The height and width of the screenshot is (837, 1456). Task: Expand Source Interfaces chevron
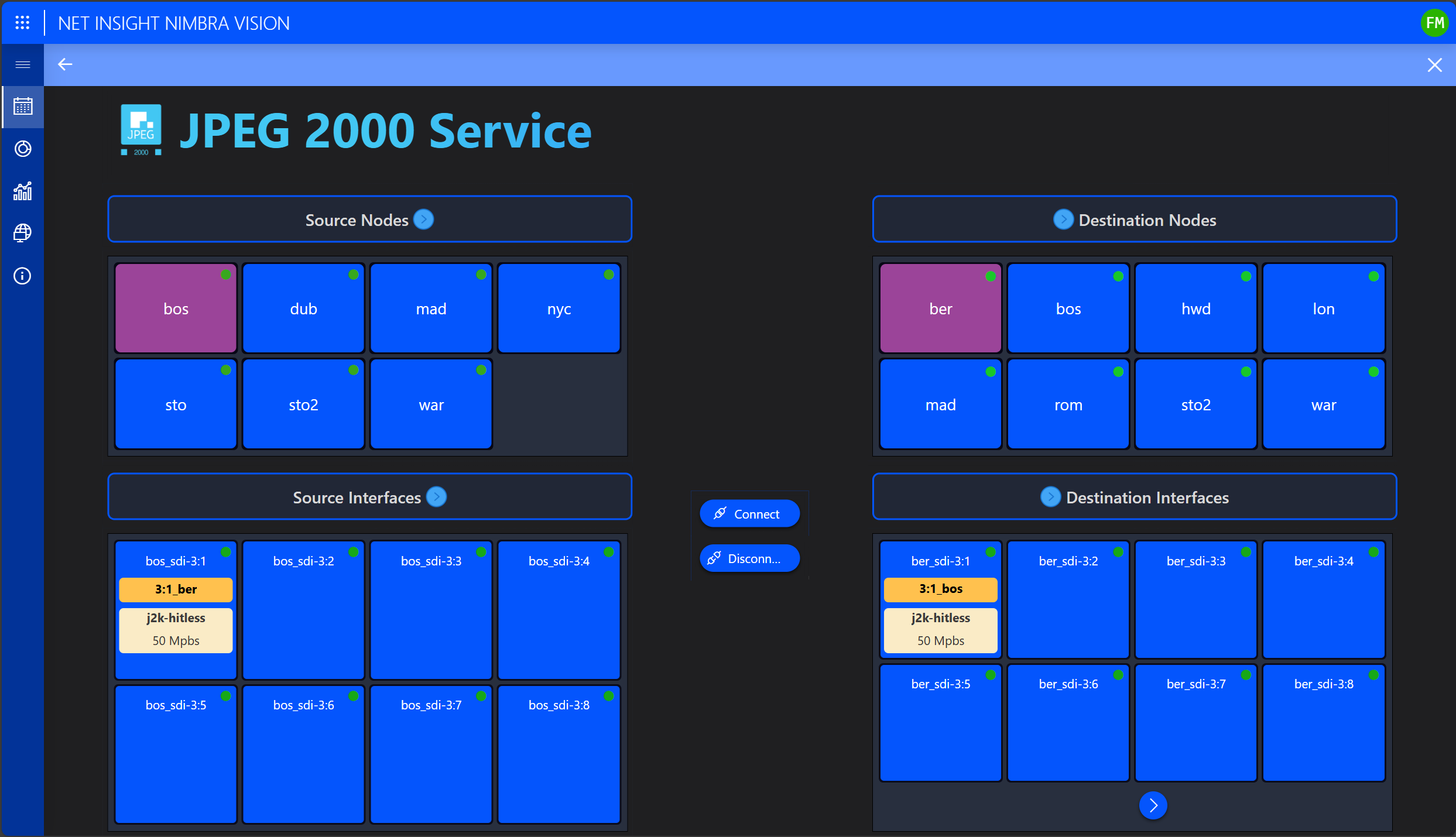436,497
